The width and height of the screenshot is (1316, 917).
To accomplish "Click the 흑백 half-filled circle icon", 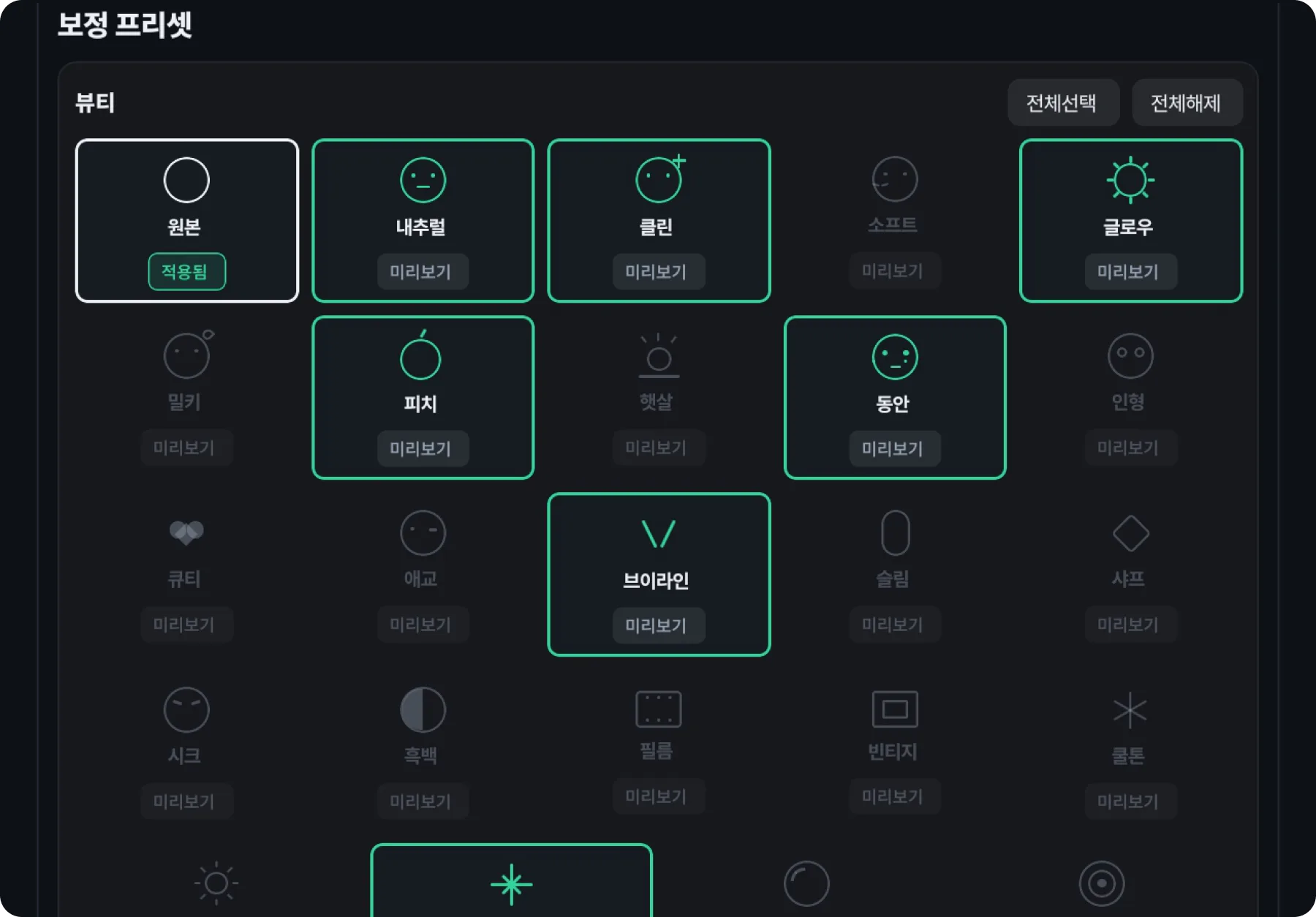I will click(x=423, y=710).
